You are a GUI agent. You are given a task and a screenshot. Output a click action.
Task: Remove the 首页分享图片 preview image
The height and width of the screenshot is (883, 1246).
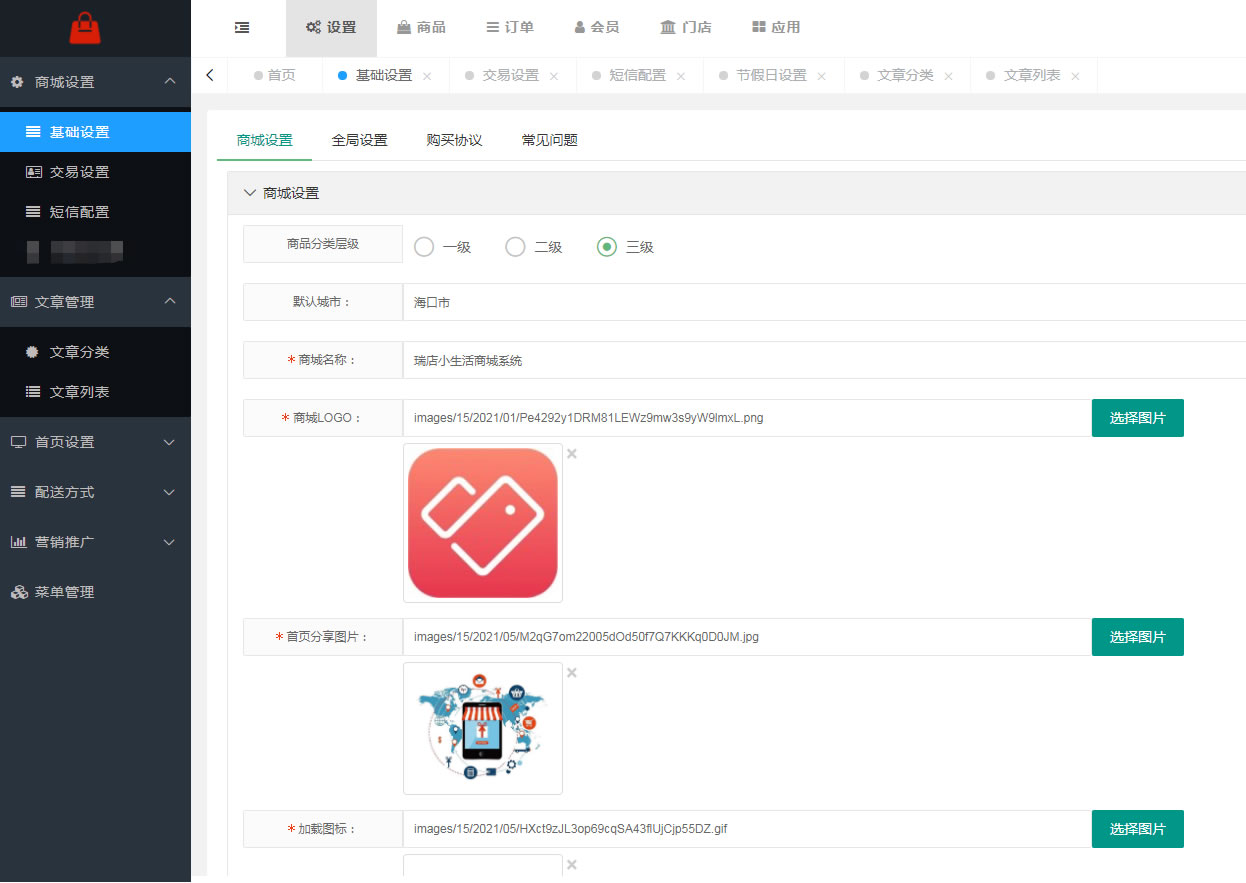tap(572, 673)
